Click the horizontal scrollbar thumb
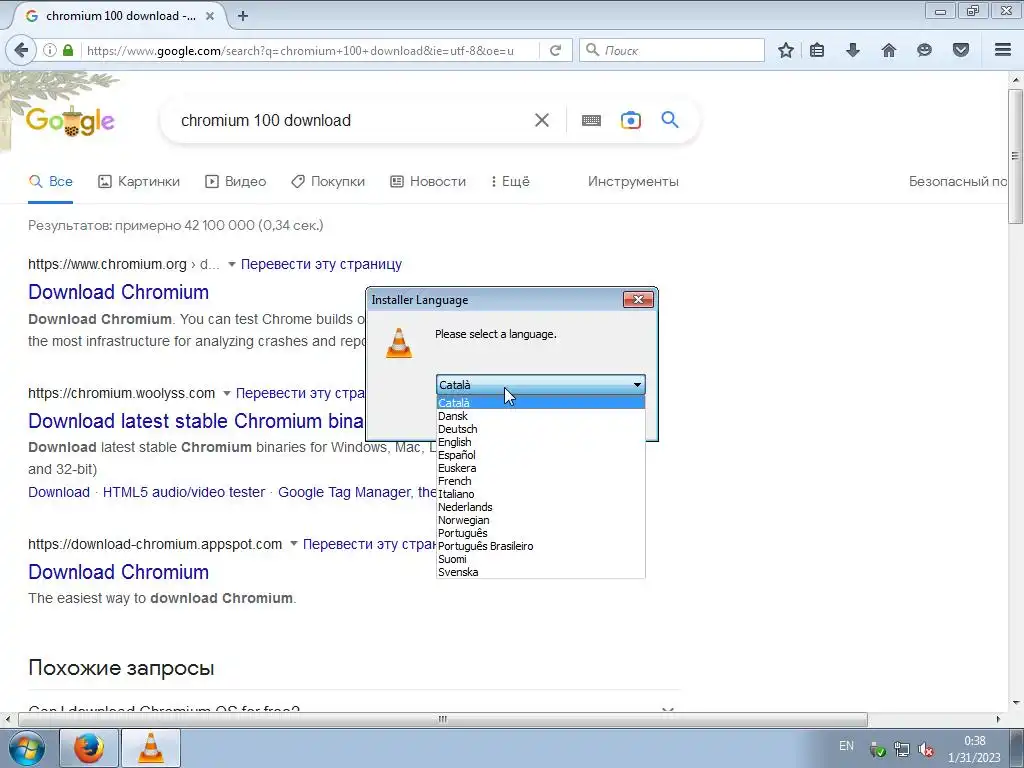The width and height of the screenshot is (1024, 768). click(443, 719)
